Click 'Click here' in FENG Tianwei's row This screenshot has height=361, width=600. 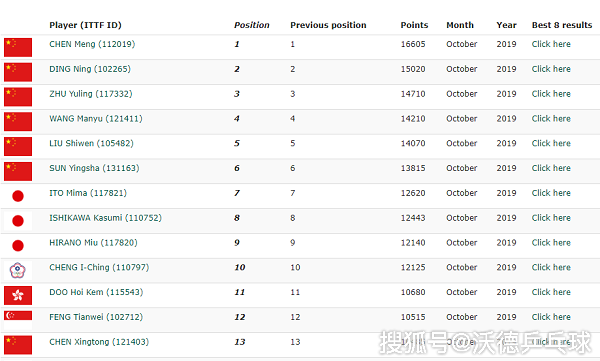click(x=551, y=317)
